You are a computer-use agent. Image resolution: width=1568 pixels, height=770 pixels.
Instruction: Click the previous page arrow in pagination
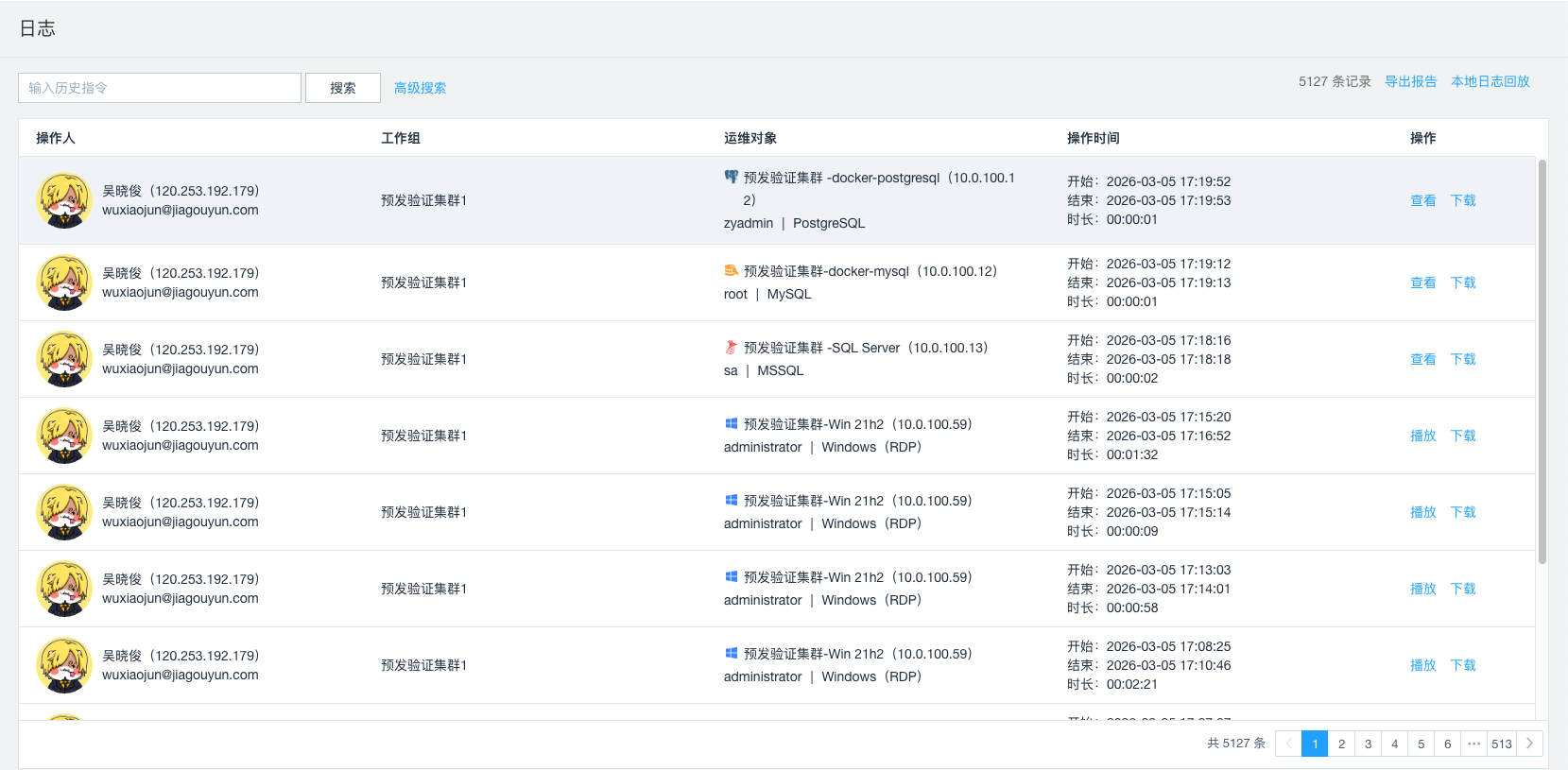(1288, 744)
